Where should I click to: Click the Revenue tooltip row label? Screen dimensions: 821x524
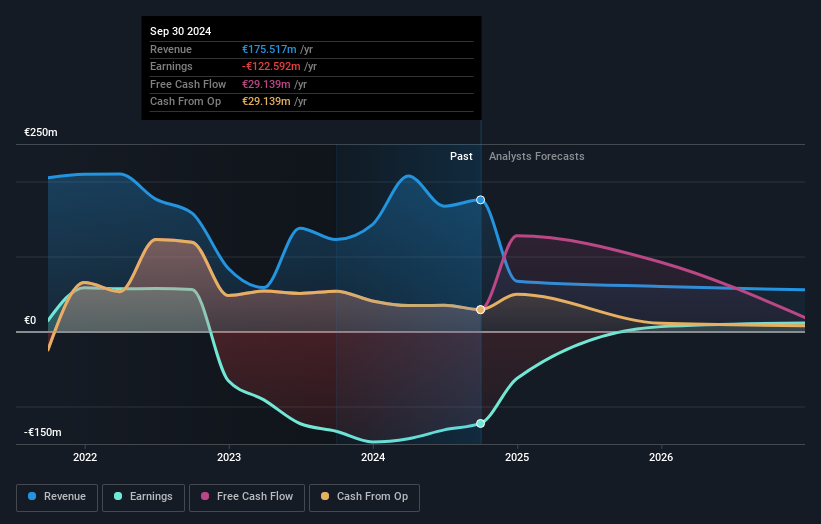[x=171, y=49]
